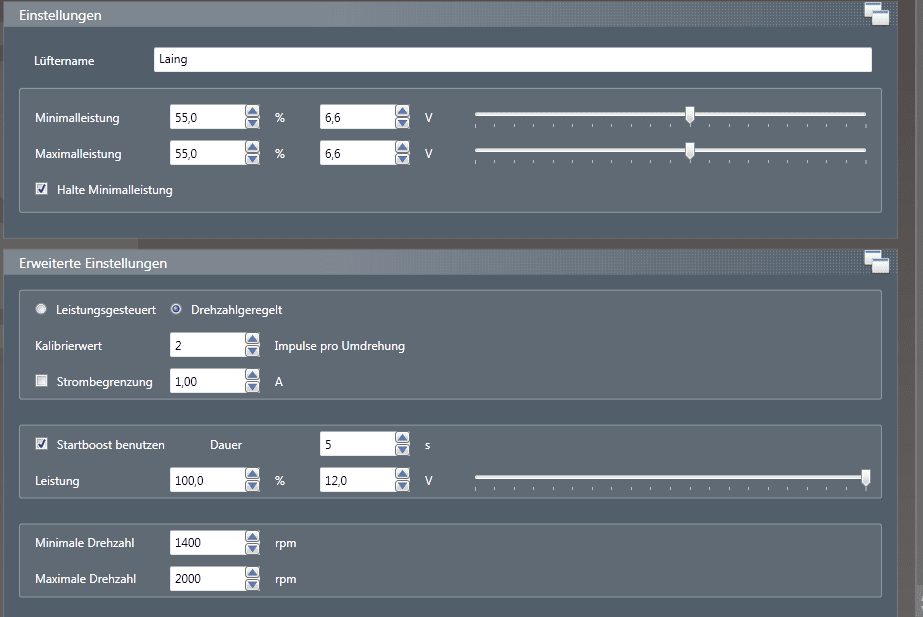The image size is (923, 617).
Task: Click the Maximalleistung slider handle
Action: (x=690, y=151)
